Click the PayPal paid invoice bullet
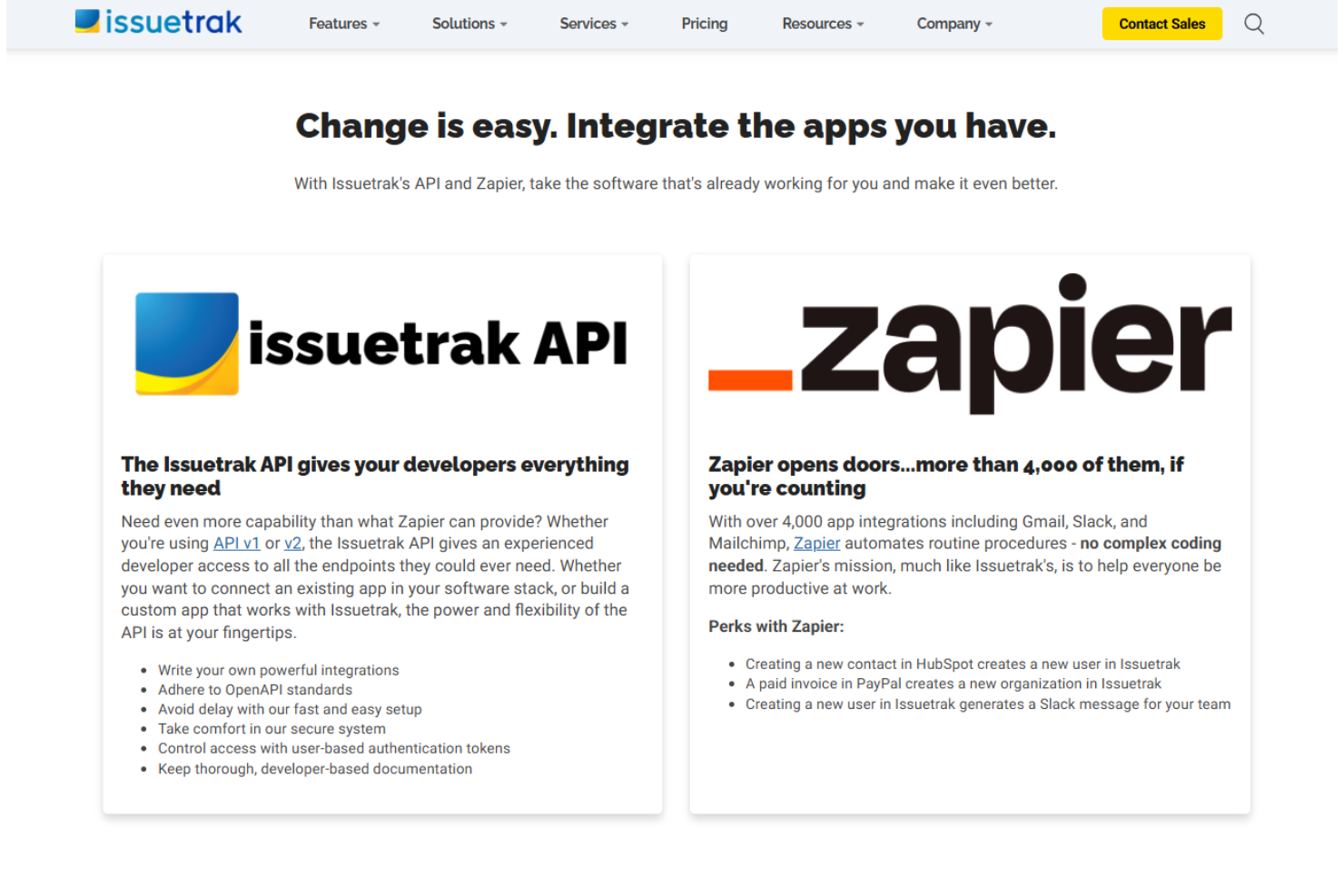 [954, 684]
